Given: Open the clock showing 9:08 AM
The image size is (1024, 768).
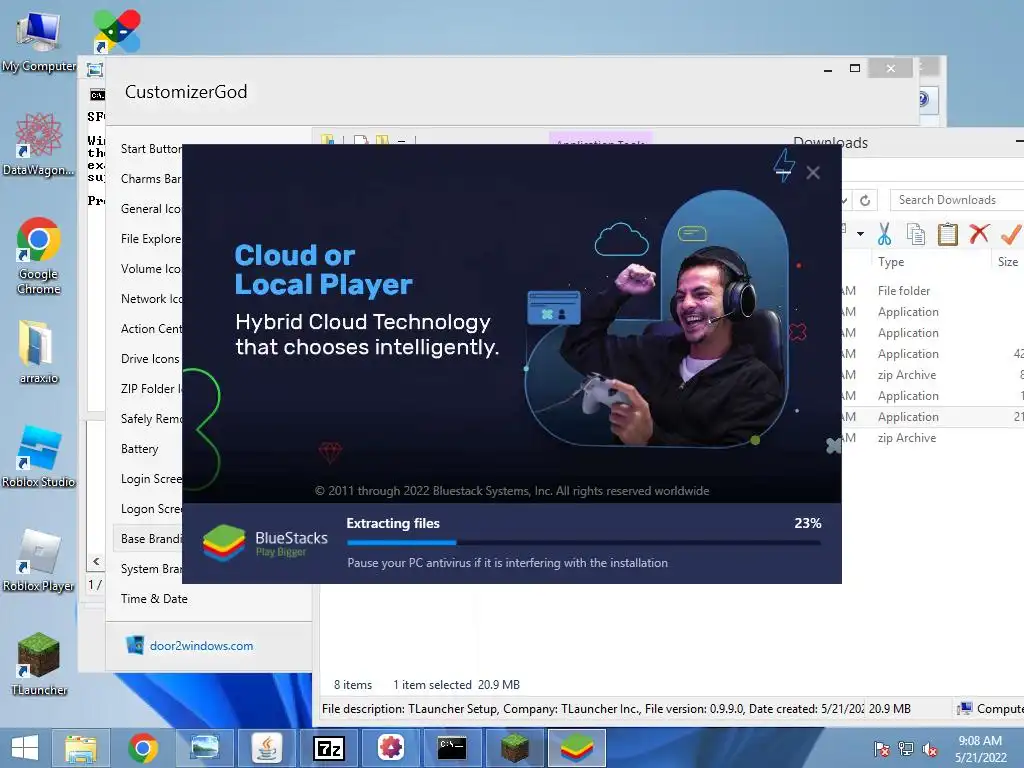Looking at the screenshot, I should [x=980, y=749].
